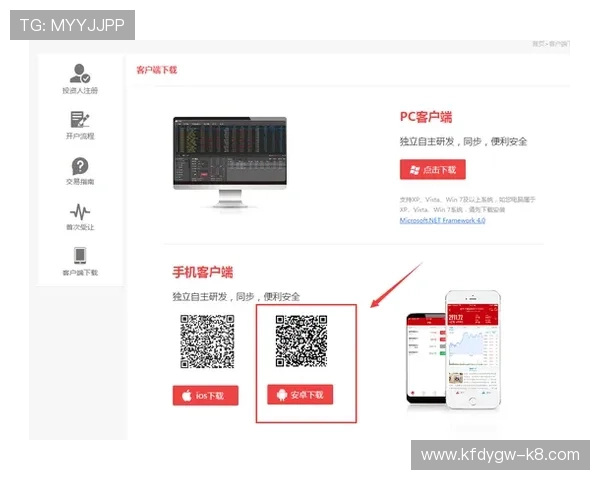Click the 安卓下载 button
This screenshot has height=480, width=600.
(300, 395)
